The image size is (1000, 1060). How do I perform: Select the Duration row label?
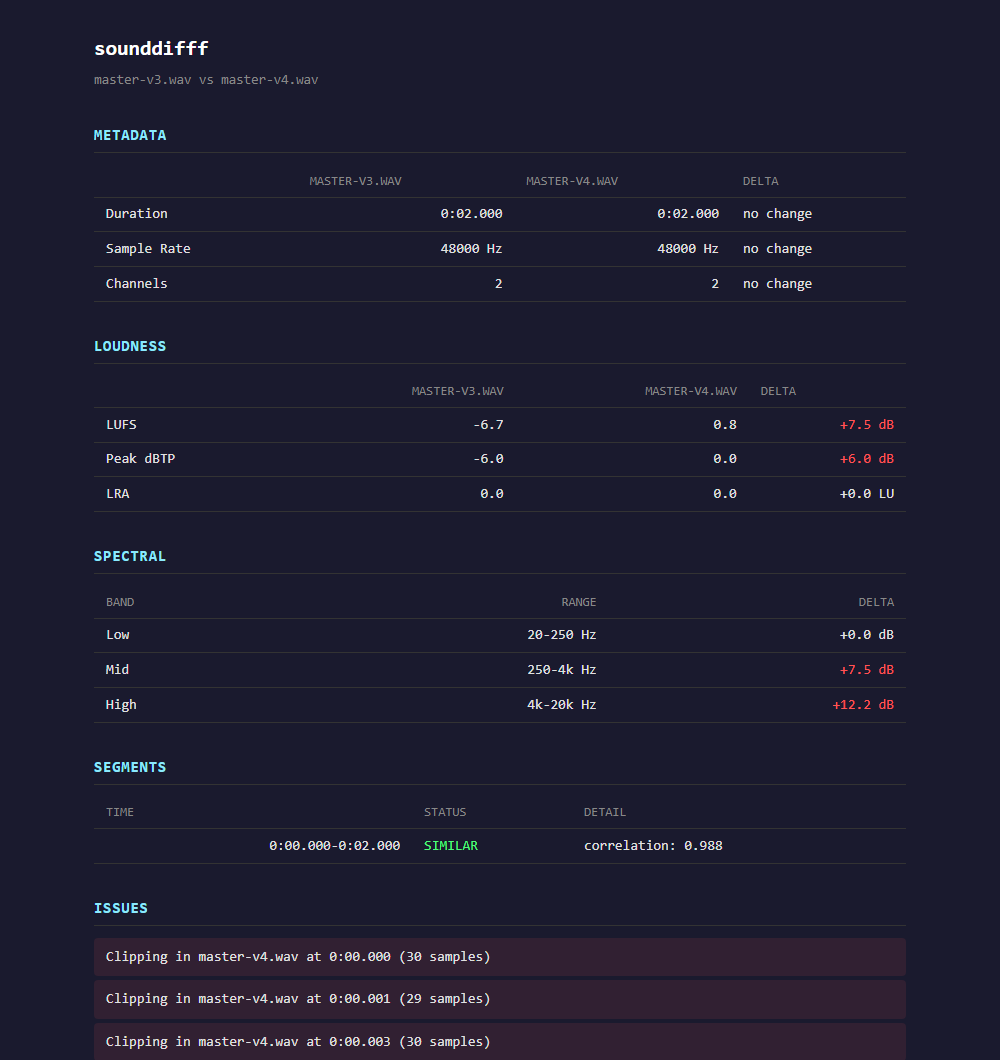pos(137,214)
